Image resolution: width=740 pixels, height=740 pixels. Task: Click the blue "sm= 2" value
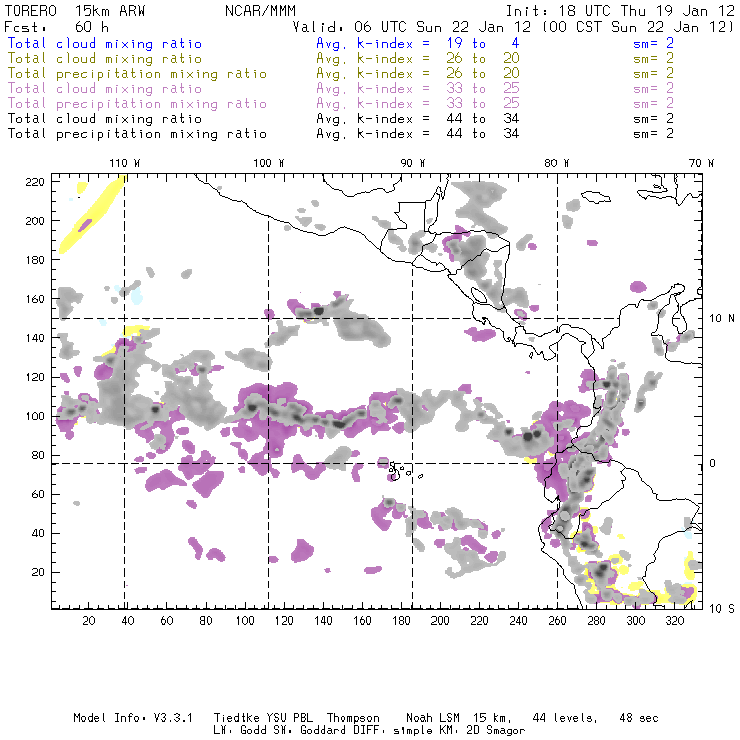(654, 43)
